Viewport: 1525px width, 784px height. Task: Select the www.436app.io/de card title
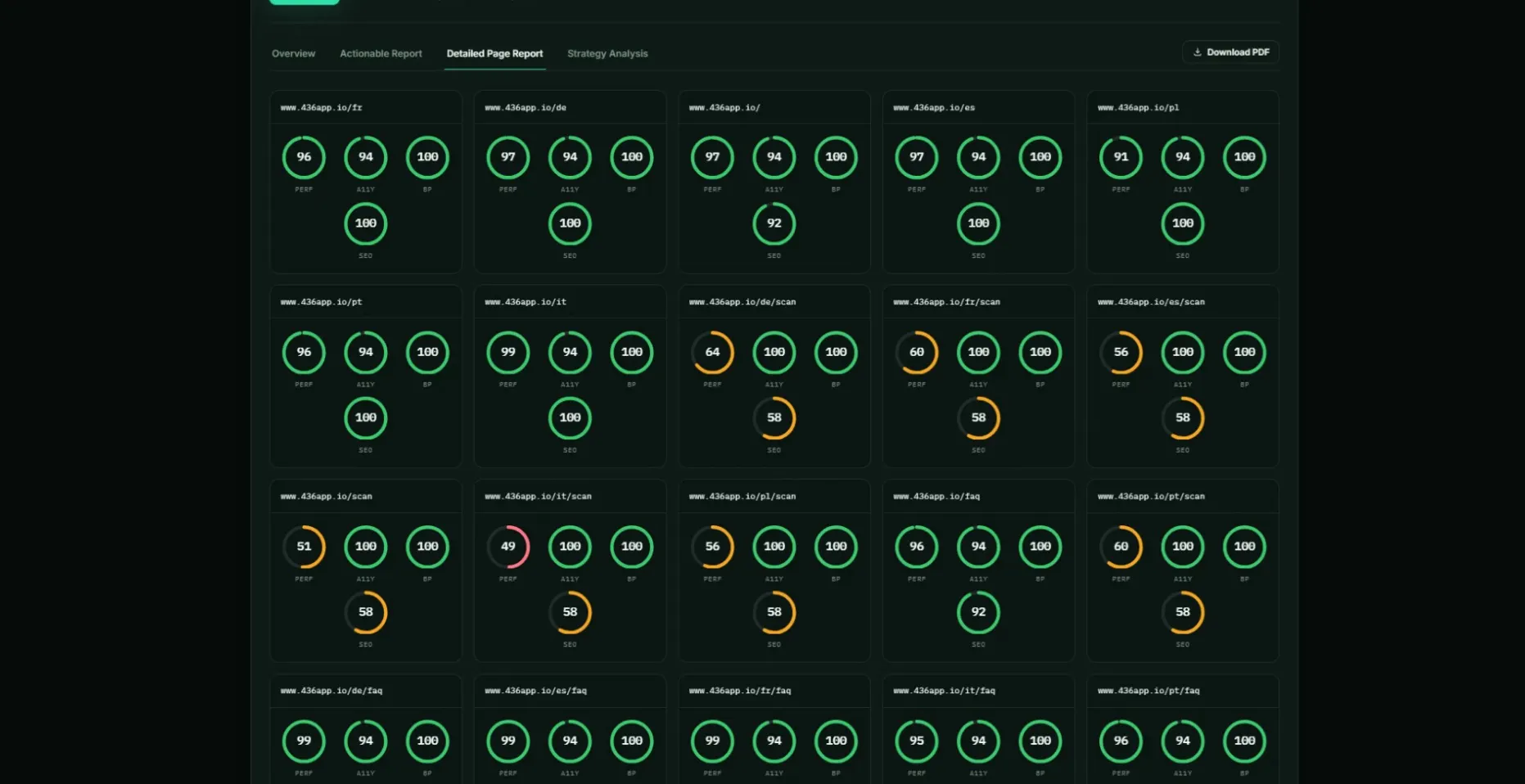point(526,107)
